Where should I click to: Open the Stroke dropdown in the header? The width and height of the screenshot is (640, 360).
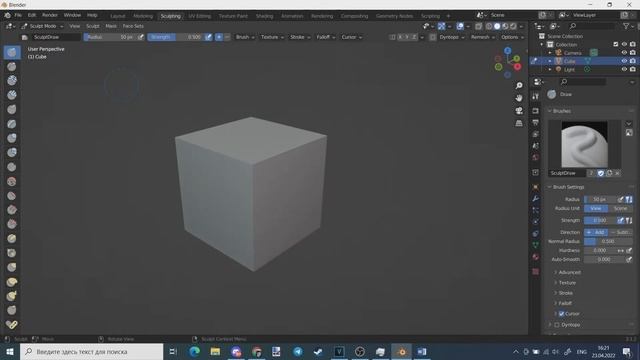click(300, 37)
